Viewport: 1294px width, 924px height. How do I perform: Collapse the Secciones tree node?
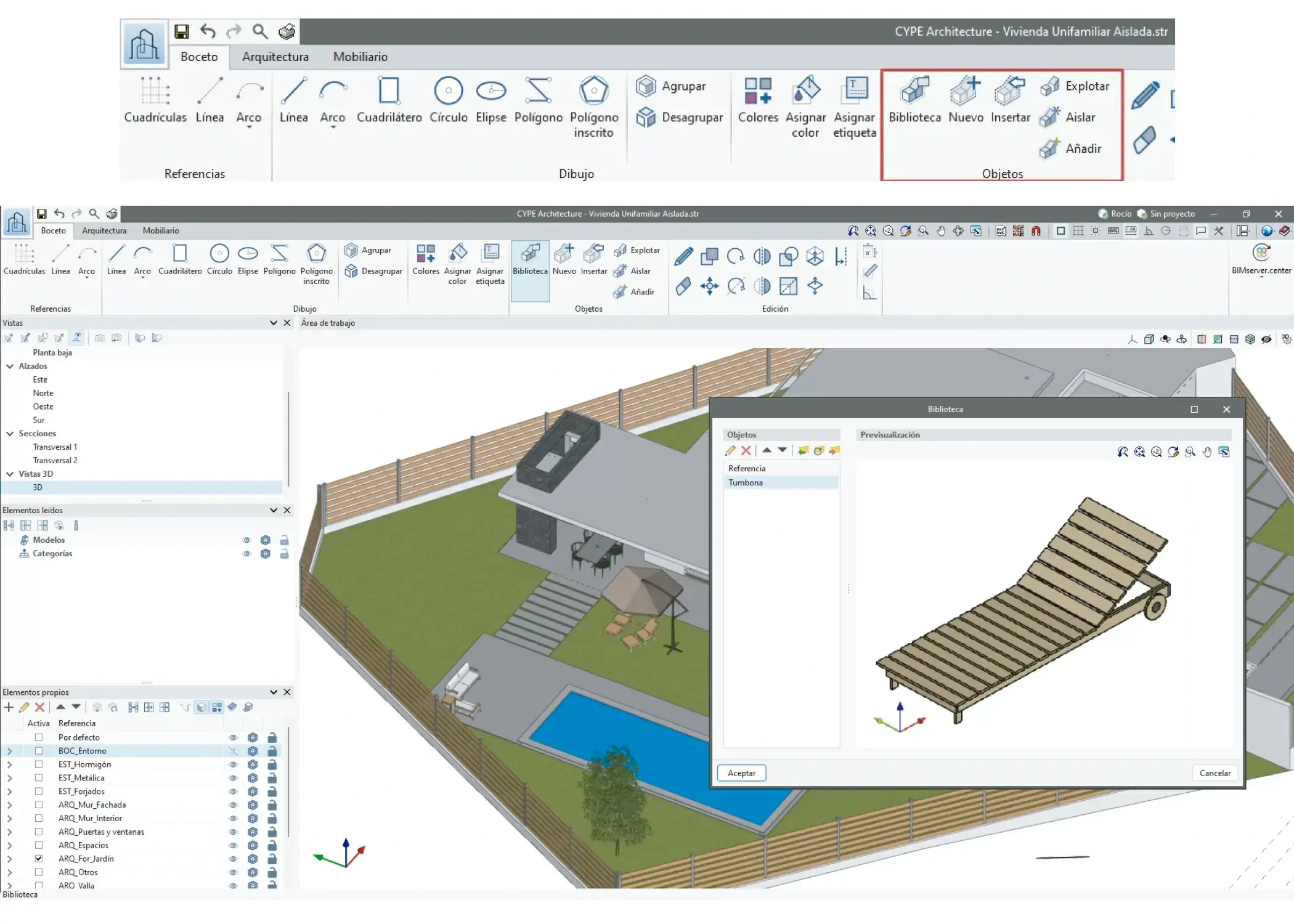coord(10,434)
